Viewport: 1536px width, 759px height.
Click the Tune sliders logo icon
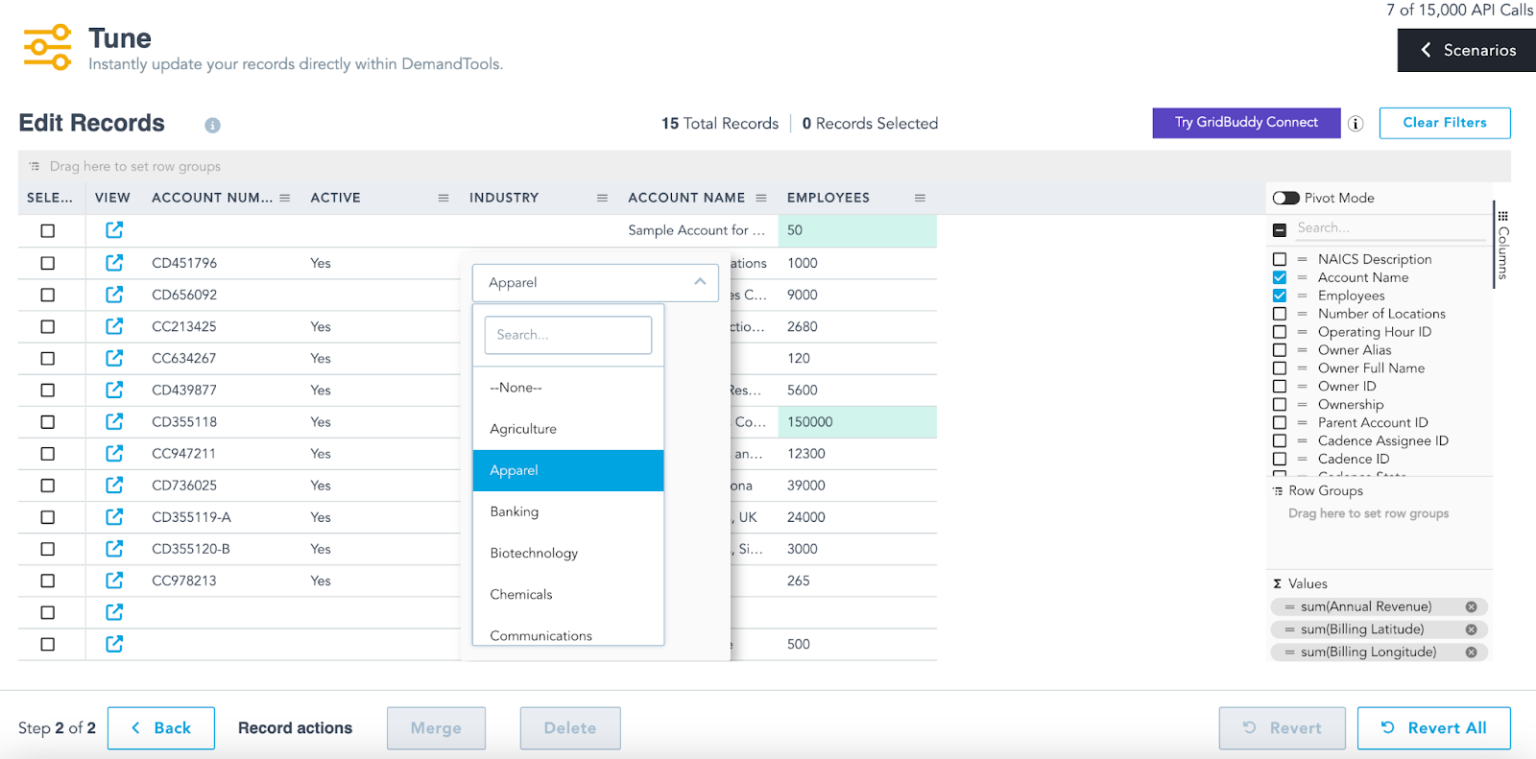coord(47,47)
